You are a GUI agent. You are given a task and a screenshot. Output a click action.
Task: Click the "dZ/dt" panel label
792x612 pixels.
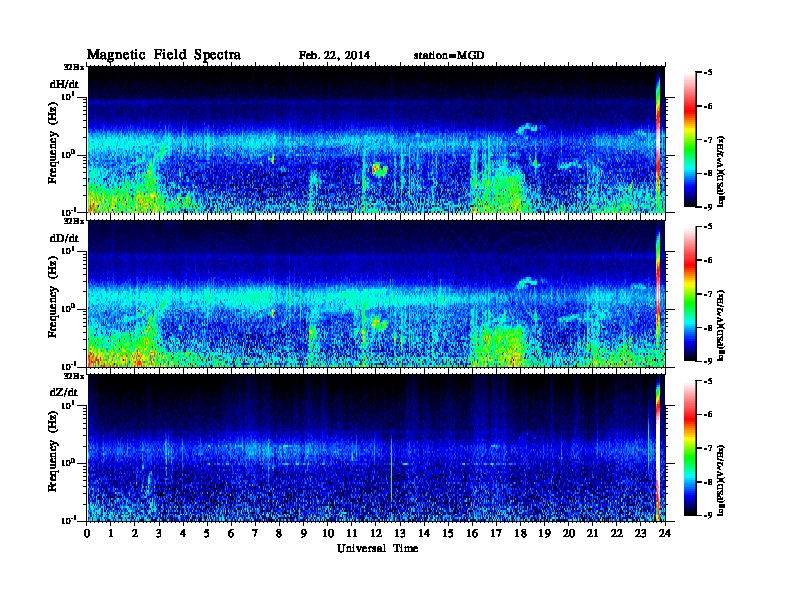click(64, 392)
